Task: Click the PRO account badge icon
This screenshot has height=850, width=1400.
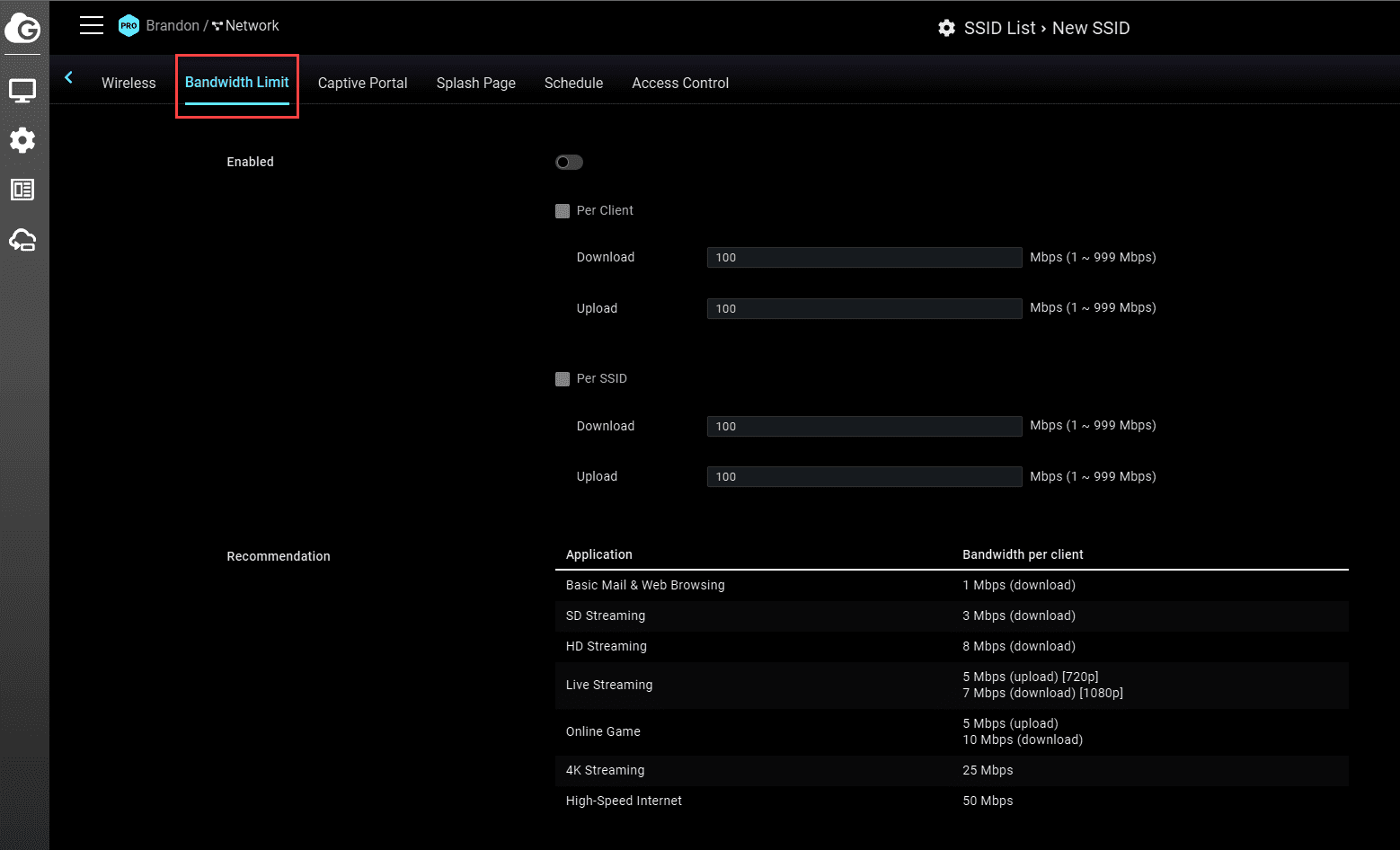Action: click(129, 25)
